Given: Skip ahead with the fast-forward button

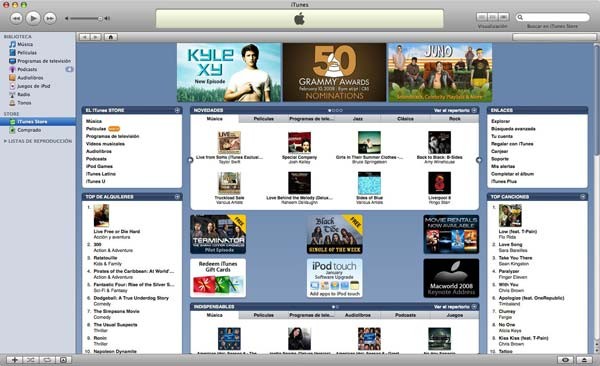Looking at the screenshot, I should (50, 18).
